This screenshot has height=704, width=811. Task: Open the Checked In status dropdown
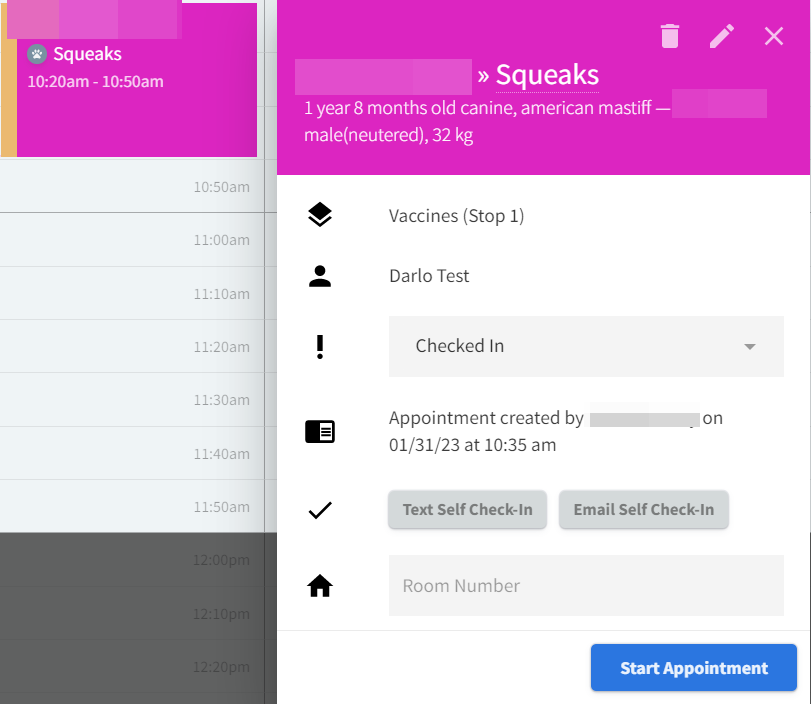(x=586, y=347)
